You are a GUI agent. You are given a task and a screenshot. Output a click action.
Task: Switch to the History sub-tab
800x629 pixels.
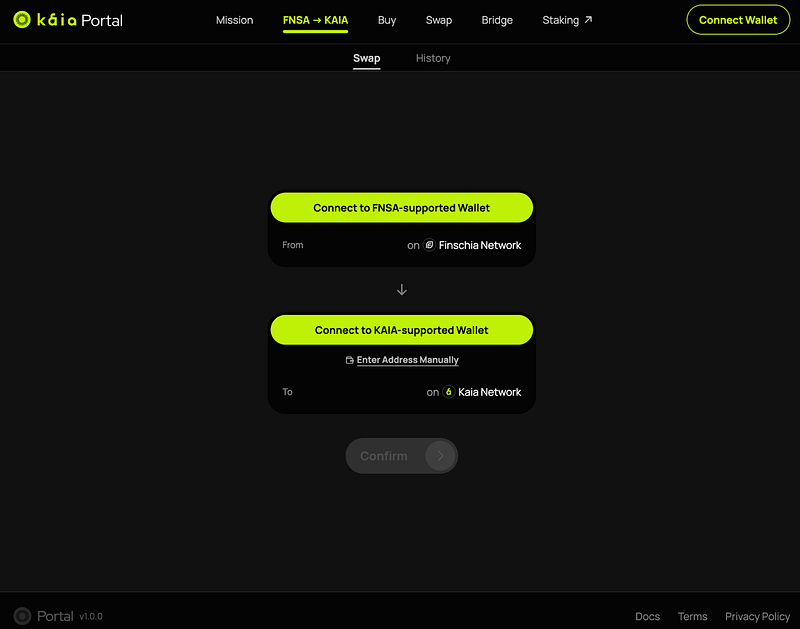(x=433, y=58)
